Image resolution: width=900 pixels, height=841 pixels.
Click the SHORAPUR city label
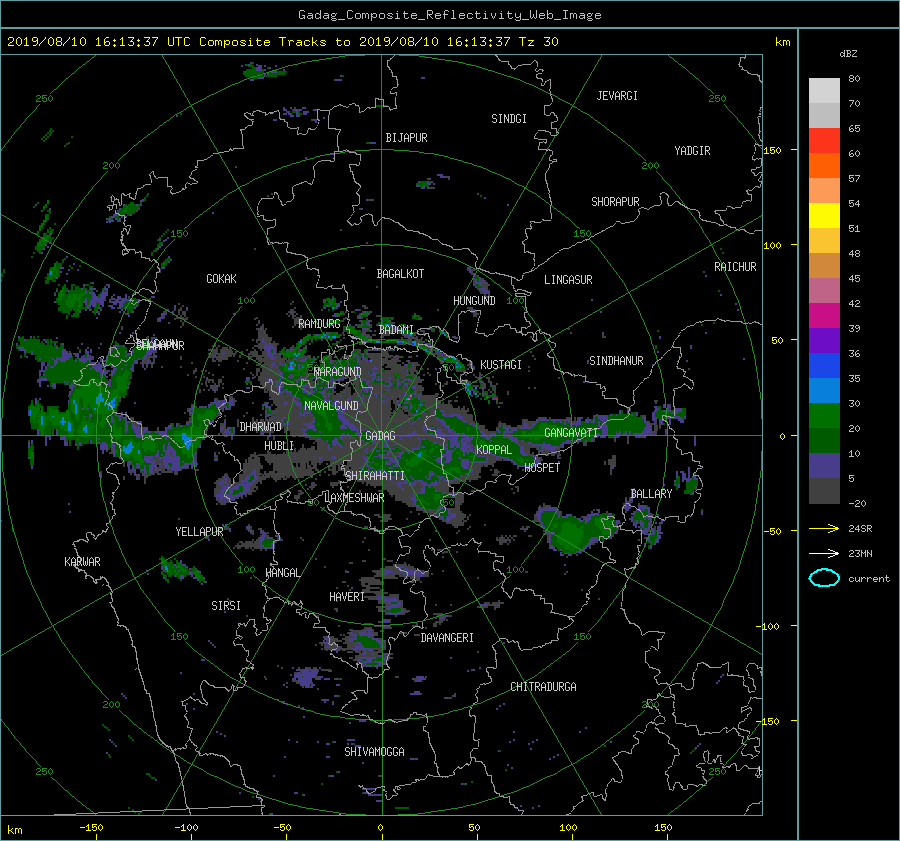click(615, 202)
